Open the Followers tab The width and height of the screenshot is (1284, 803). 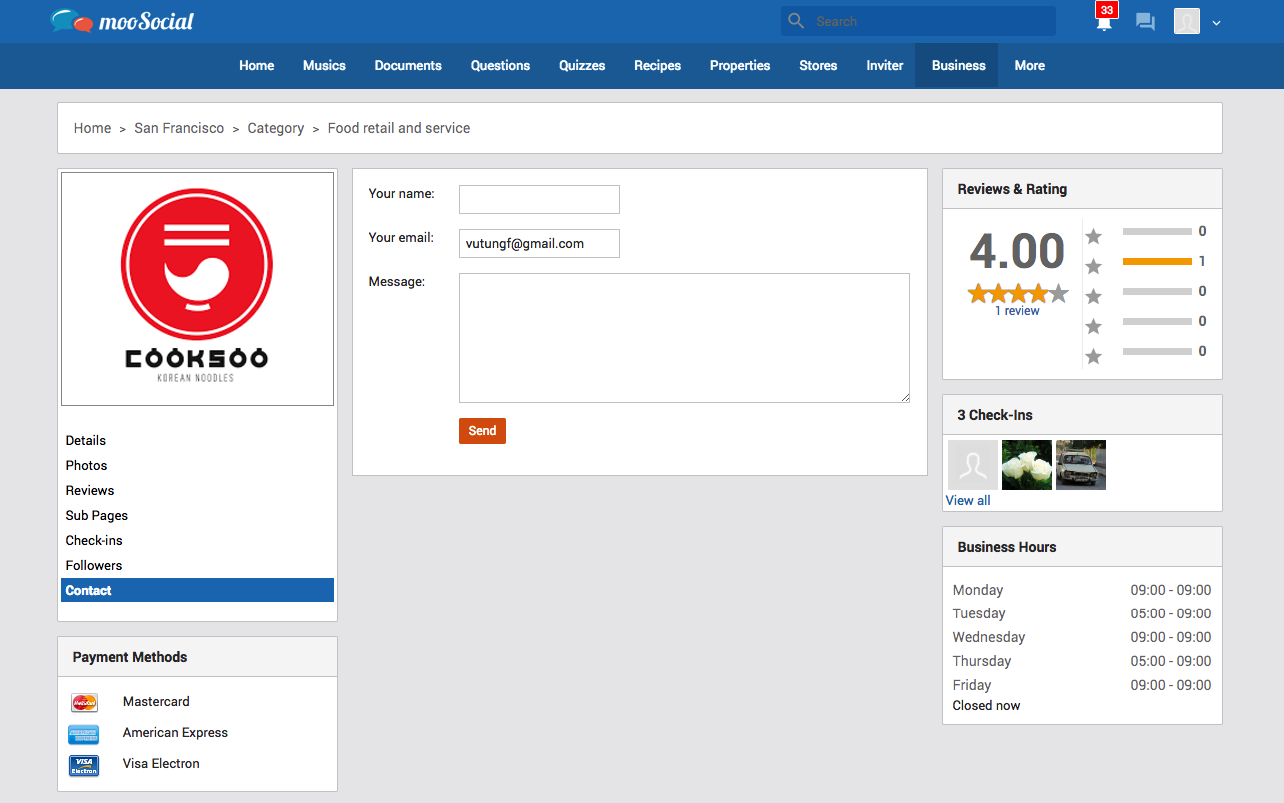[x=94, y=565]
